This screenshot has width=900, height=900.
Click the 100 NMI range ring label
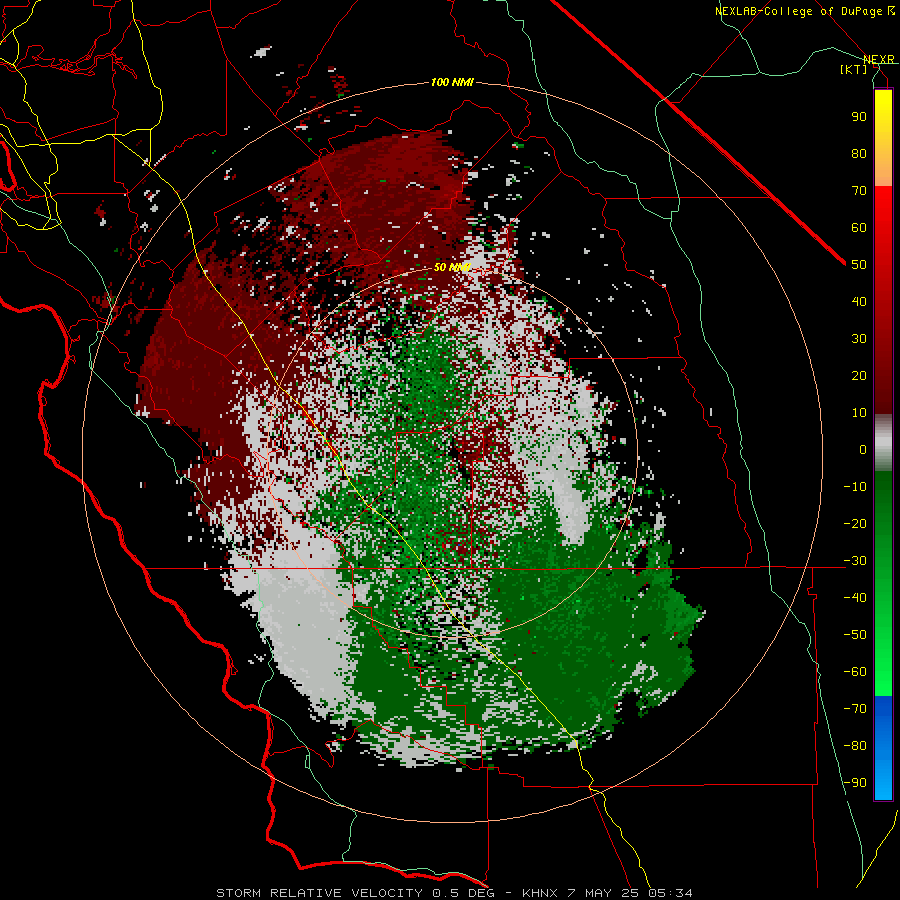(452, 82)
